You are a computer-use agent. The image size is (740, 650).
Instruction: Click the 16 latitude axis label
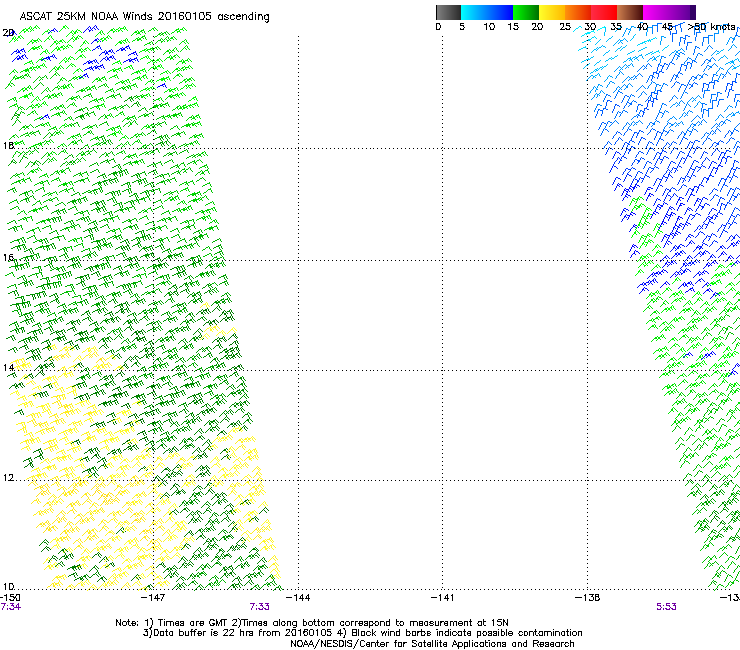tap(8, 257)
